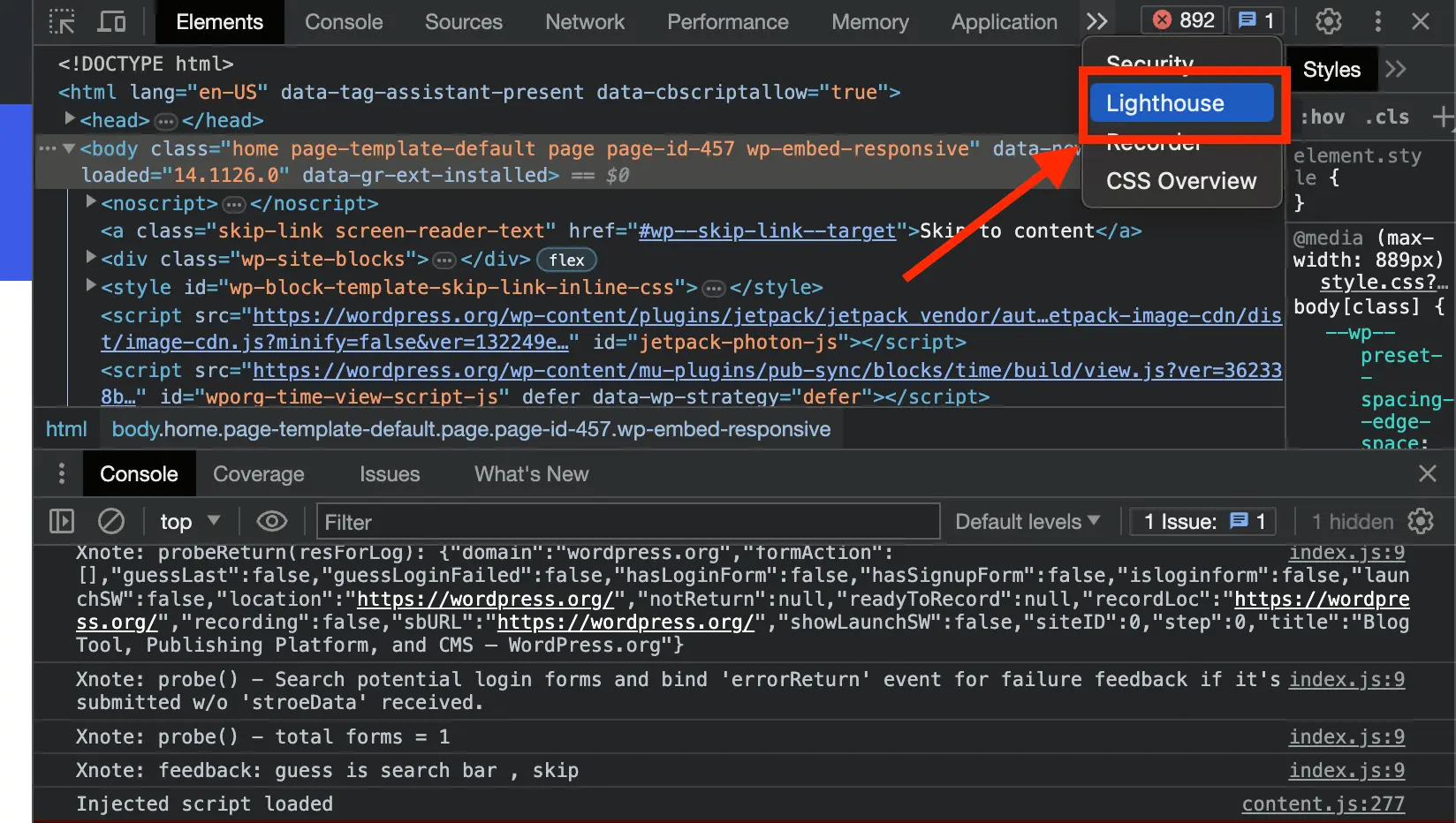Open the #wp--skip-link--target href link
Image resolution: width=1456 pixels, height=823 pixels.
[x=767, y=231]
